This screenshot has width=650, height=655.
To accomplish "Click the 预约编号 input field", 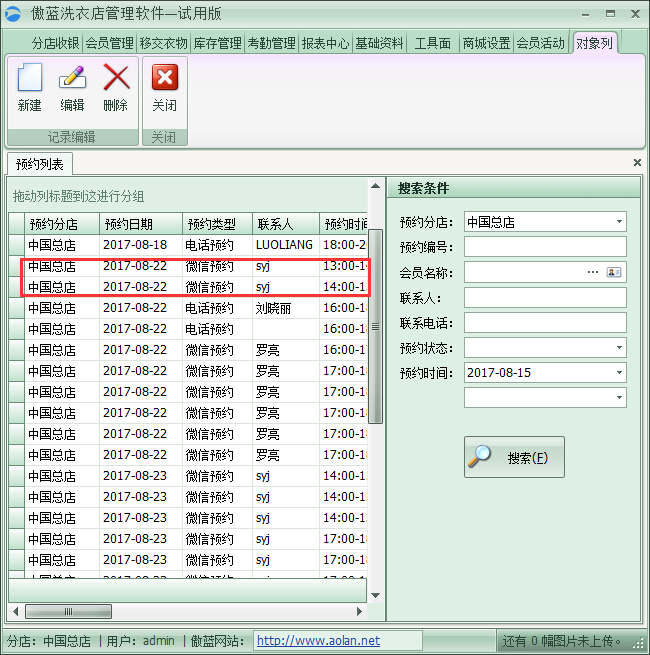I will (545, 247).
